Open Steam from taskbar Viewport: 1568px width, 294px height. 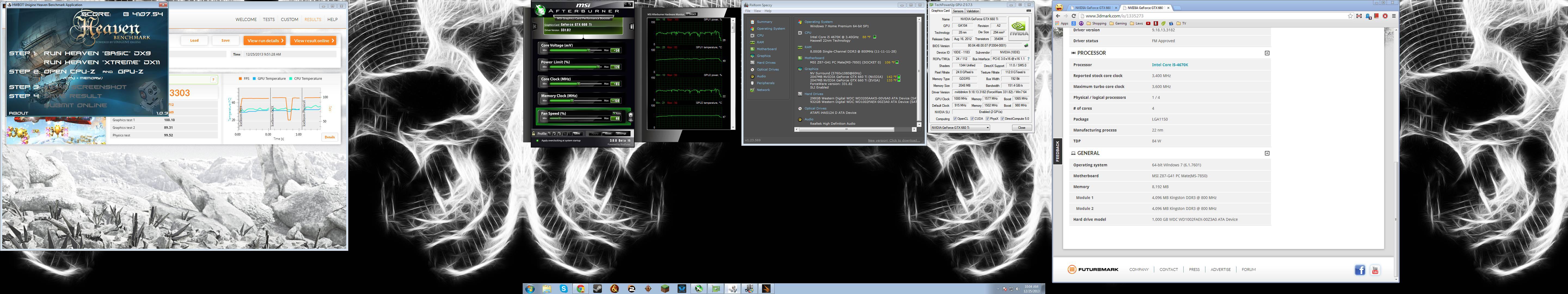click(x=598, y=289)
